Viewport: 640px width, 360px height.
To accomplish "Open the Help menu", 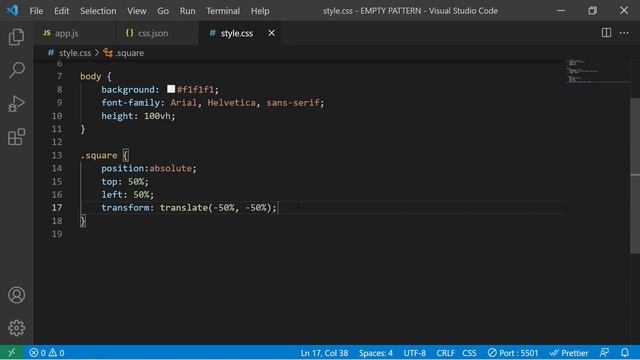I will tap(260, 11).
